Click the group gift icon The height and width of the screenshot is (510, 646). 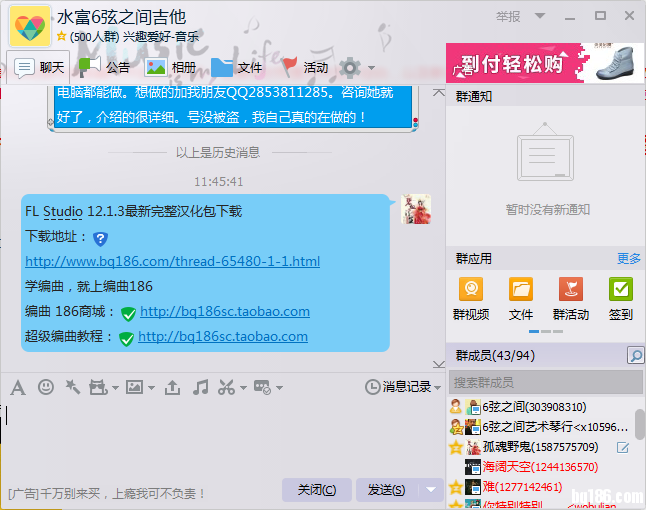98,387
